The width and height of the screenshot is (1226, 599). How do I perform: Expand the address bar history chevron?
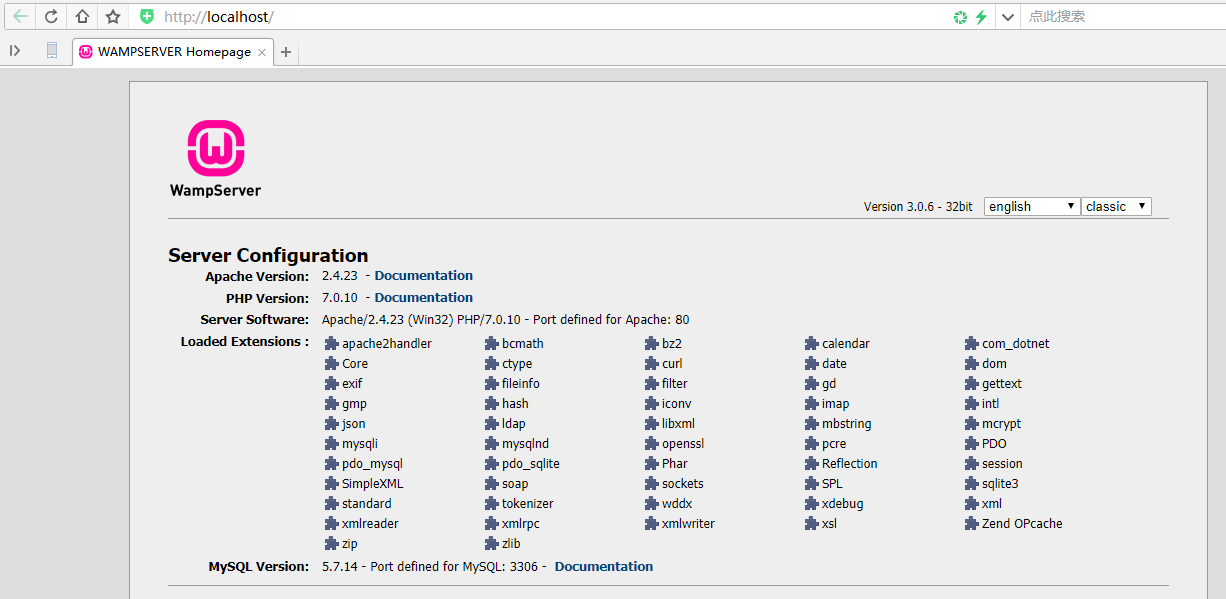pos(1007,17)
